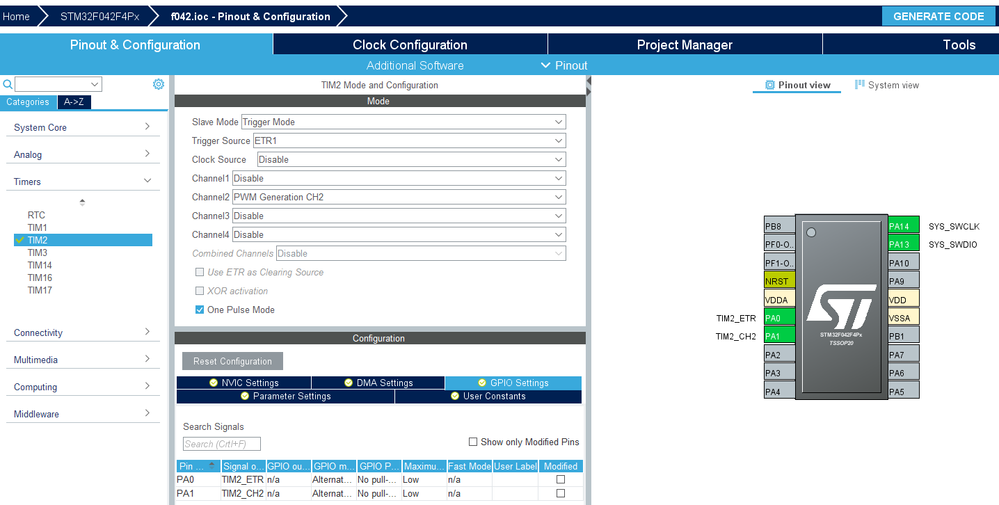Switch to Clock Configuration tab

(410, 45)
